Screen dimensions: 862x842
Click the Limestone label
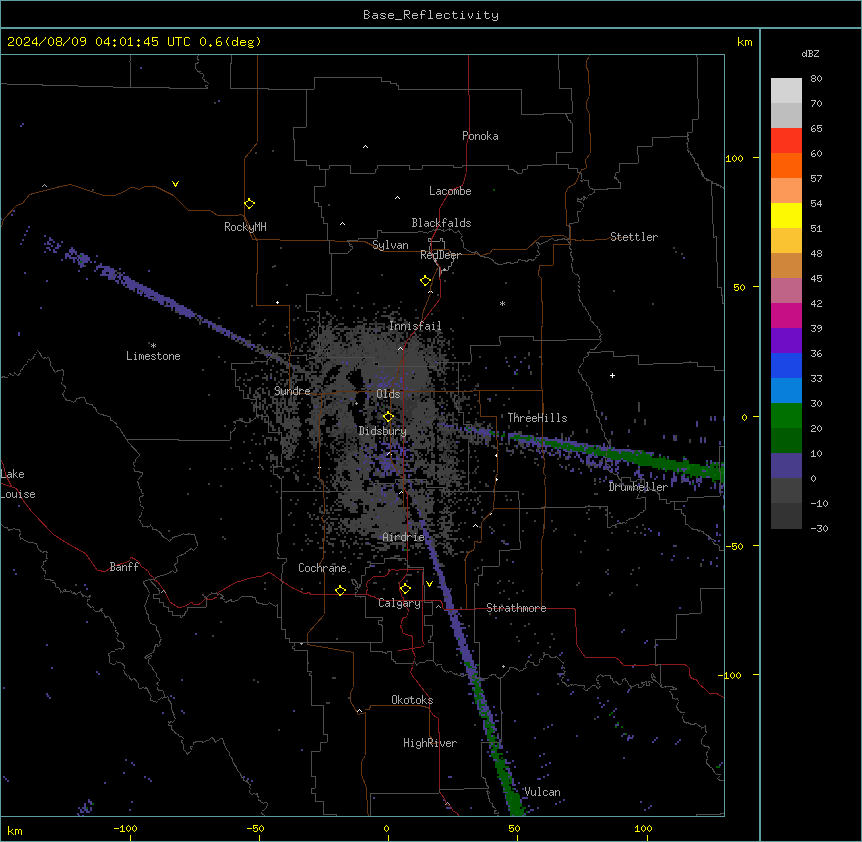153,356
